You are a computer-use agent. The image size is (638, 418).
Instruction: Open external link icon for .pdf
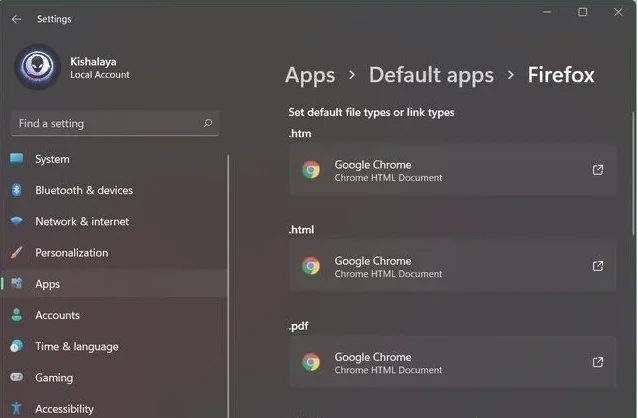coord(598,362)
